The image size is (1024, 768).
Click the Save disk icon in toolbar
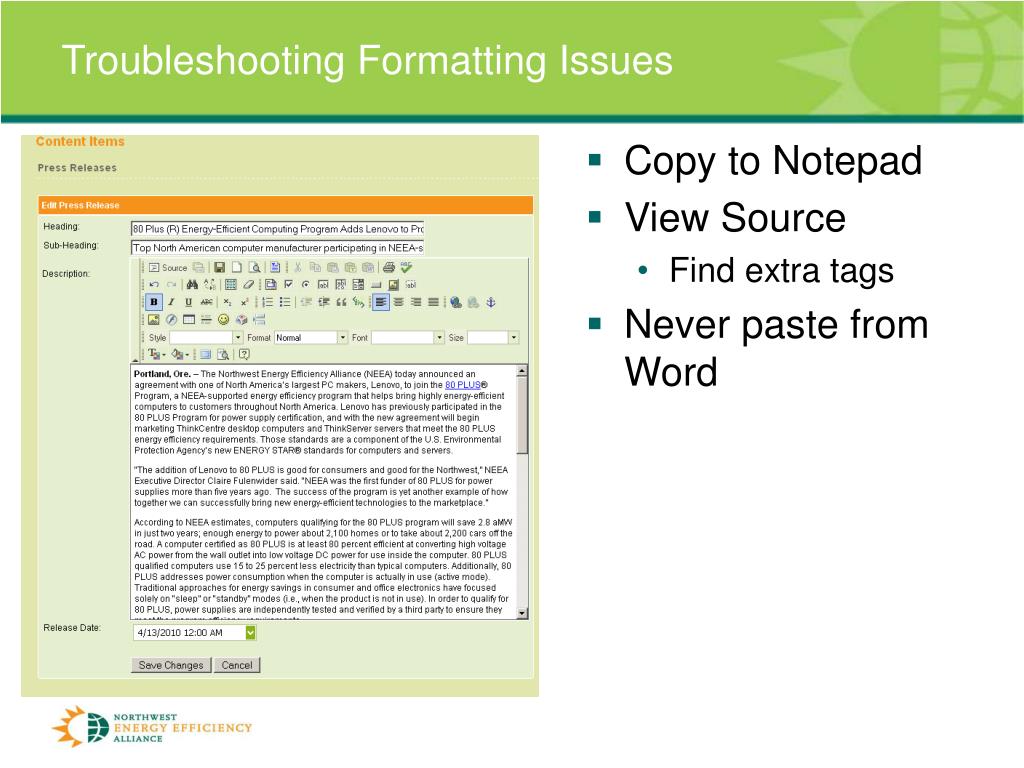click(219, 267)
